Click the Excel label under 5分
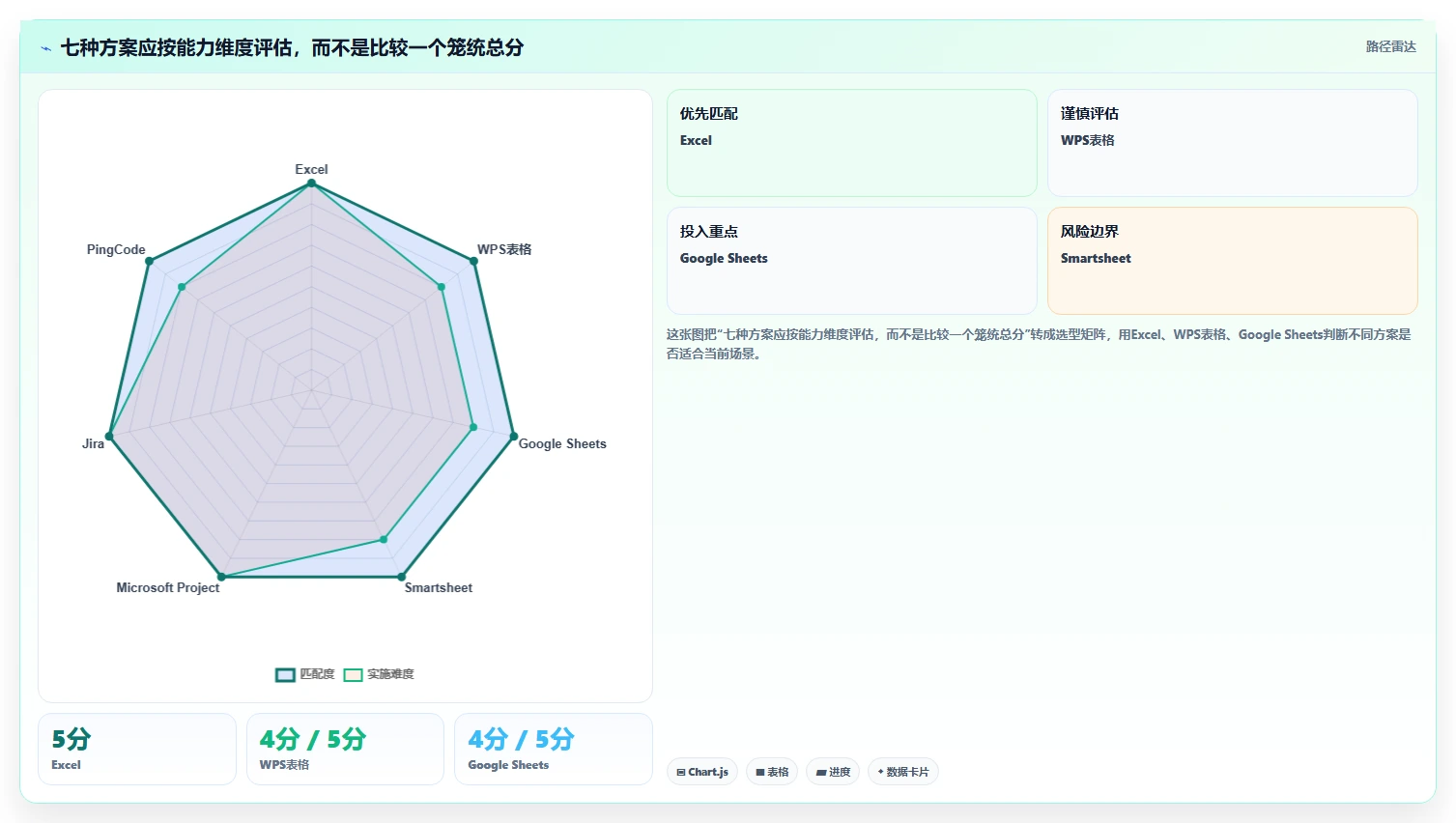This screenshot has width=1456, height=823. [66, 765]
